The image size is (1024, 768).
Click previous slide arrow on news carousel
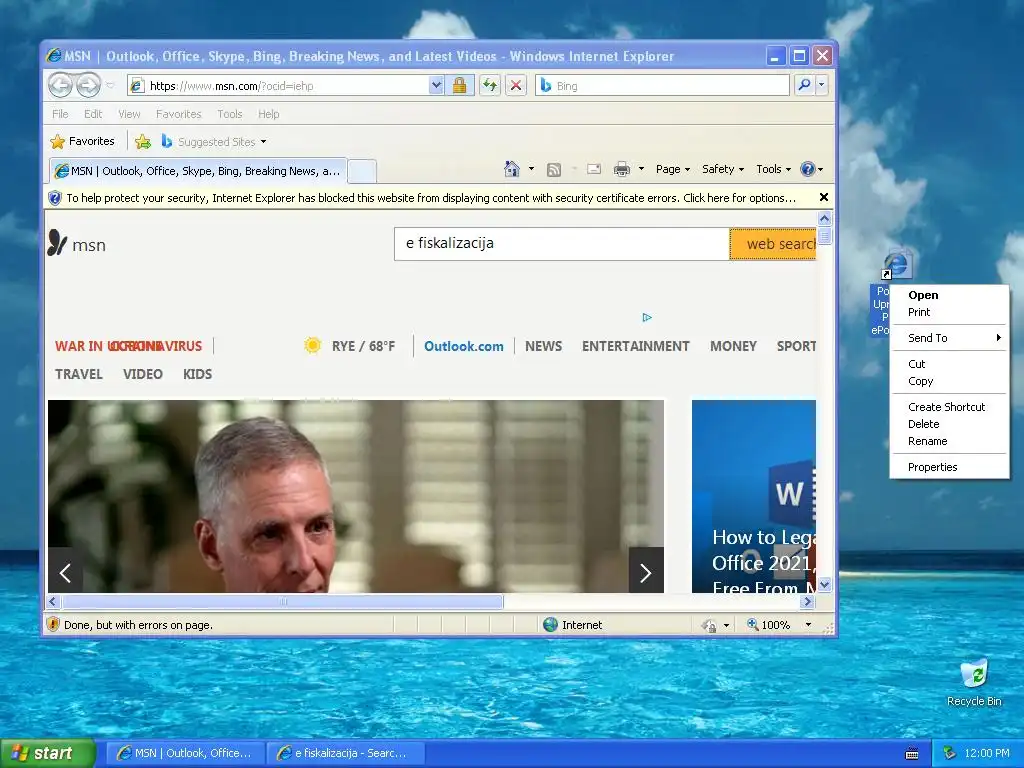click(x=65, y=573)
